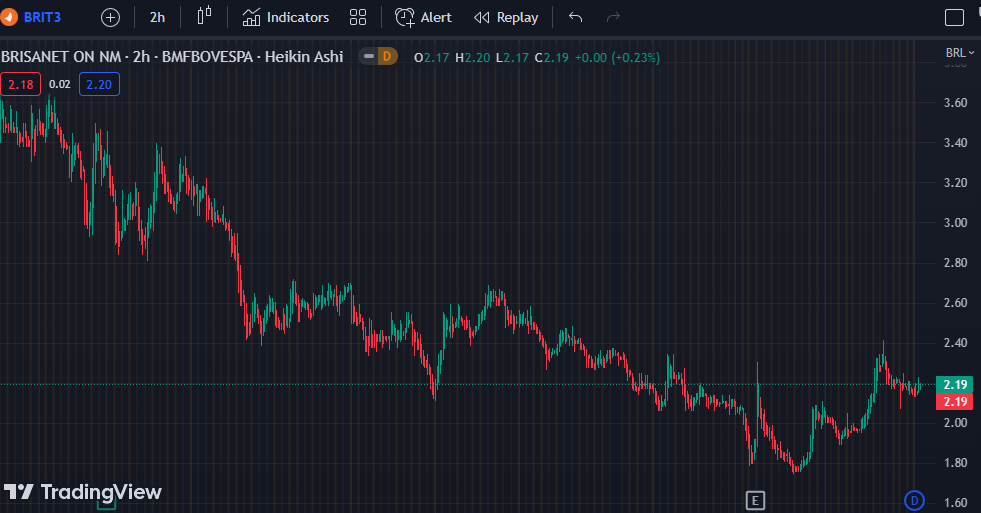The height and width of the screenshot is (513, 981).
Task: Create a new Alert
Action: click(423, 17)
